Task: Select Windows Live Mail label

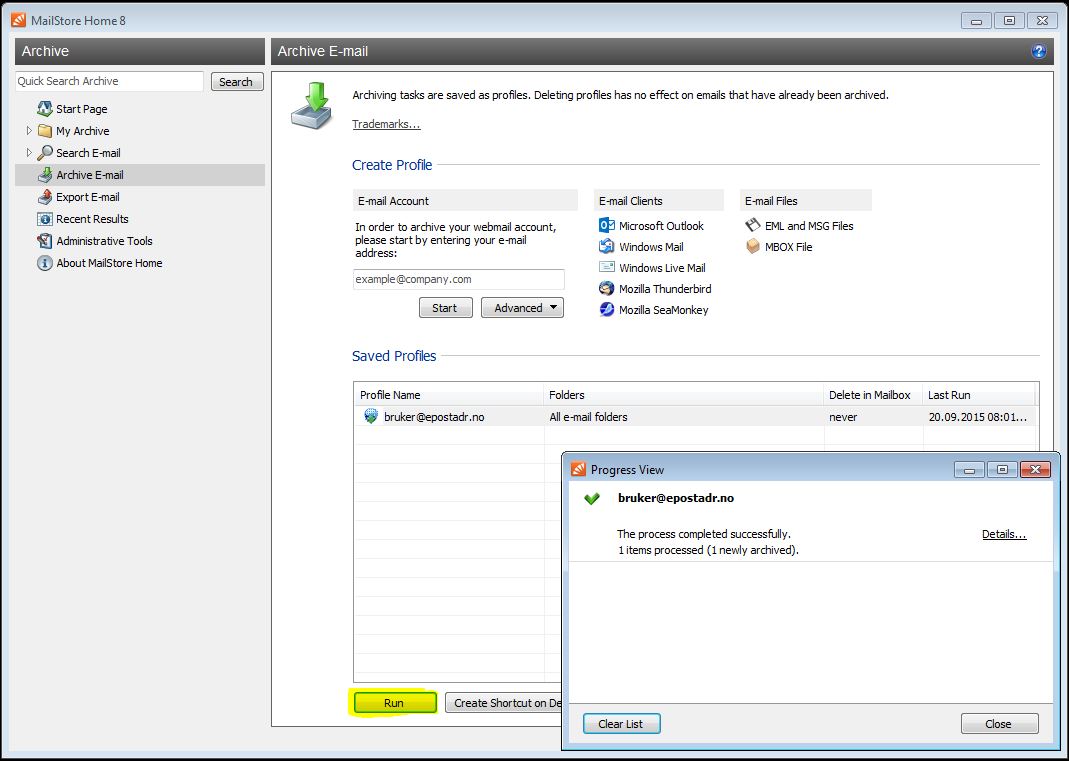Action: (x=662, y=268)
